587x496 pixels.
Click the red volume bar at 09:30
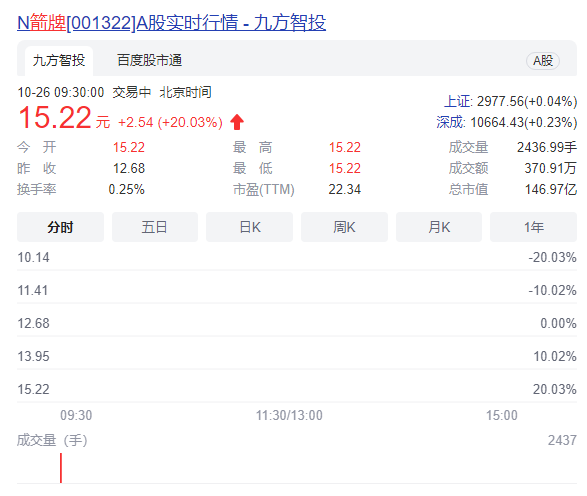click(61, 468)
